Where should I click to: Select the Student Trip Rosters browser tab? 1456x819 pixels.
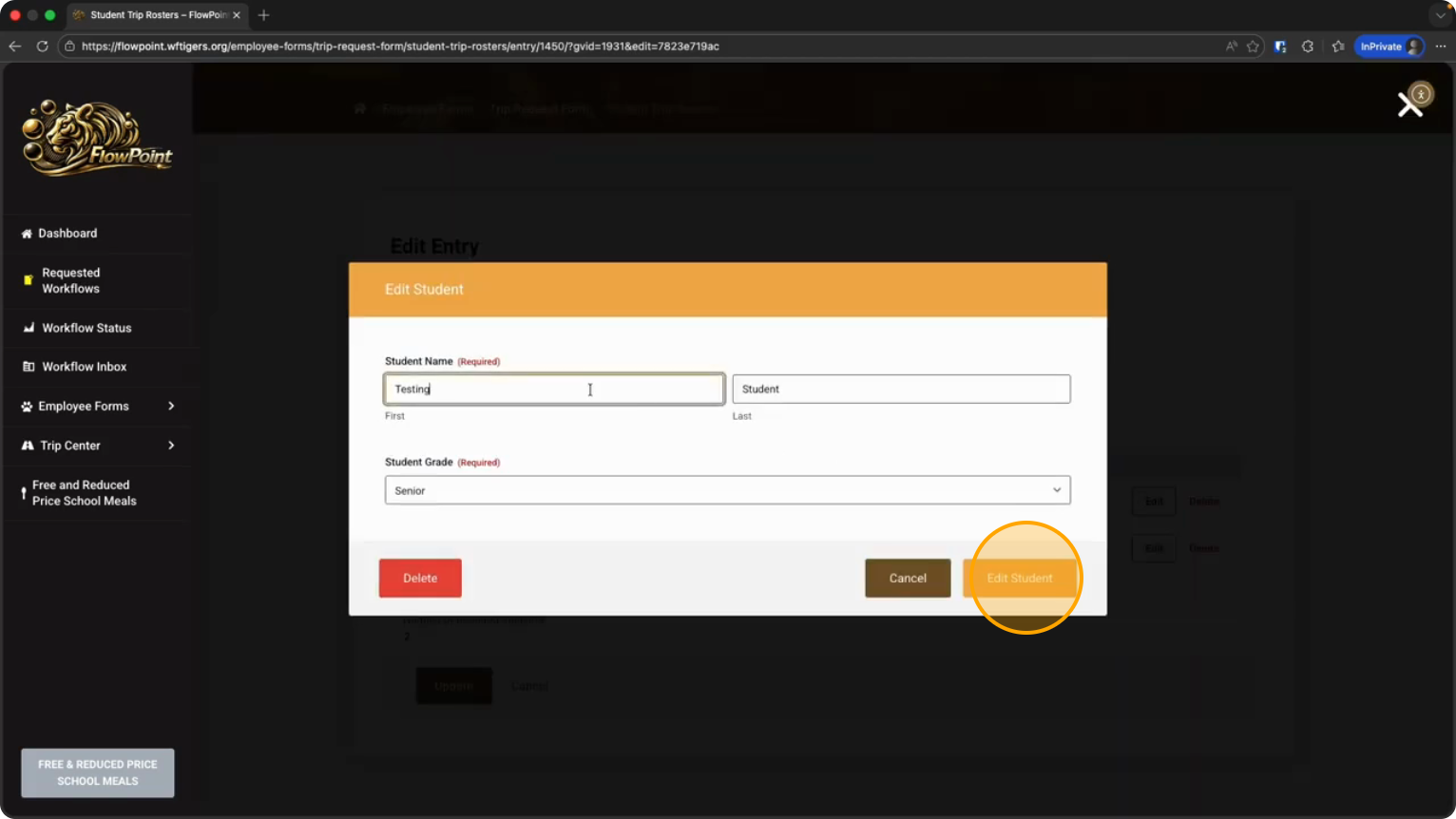(x=152, y=14)
